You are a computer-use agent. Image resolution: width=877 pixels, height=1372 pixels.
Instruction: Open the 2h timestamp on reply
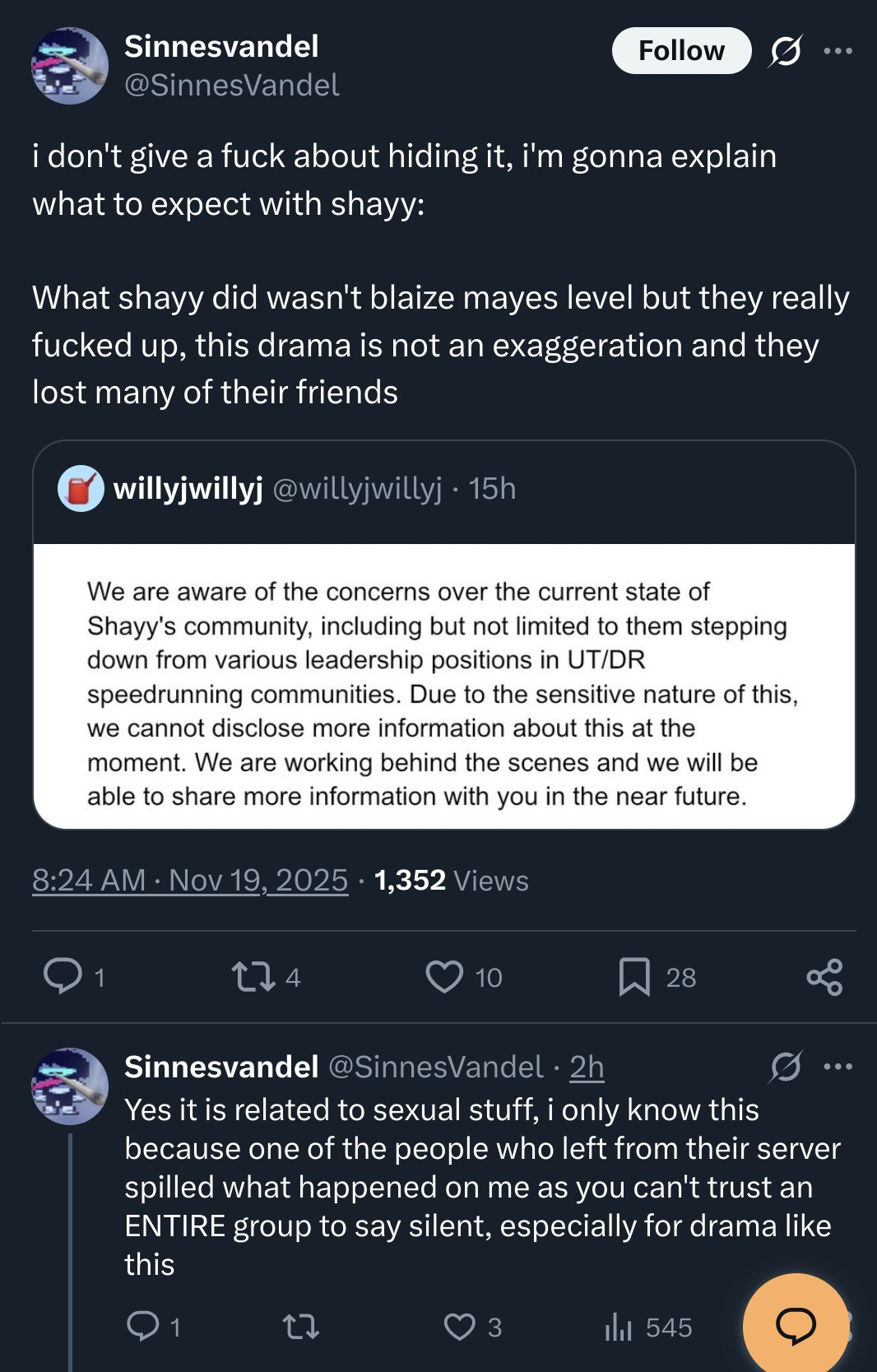click(587, 1067)
